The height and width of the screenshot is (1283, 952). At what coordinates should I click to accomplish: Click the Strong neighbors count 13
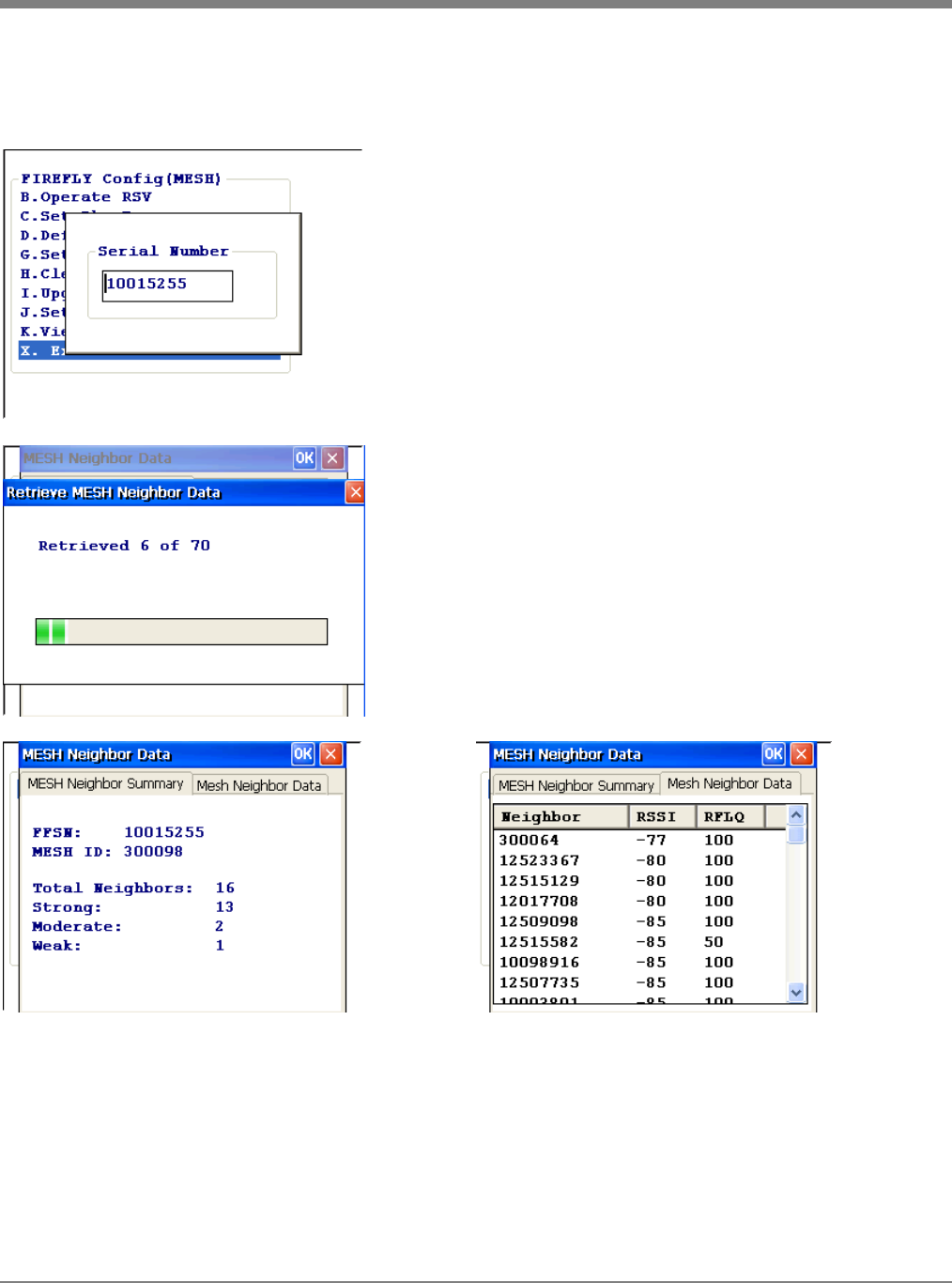point(224,907)
